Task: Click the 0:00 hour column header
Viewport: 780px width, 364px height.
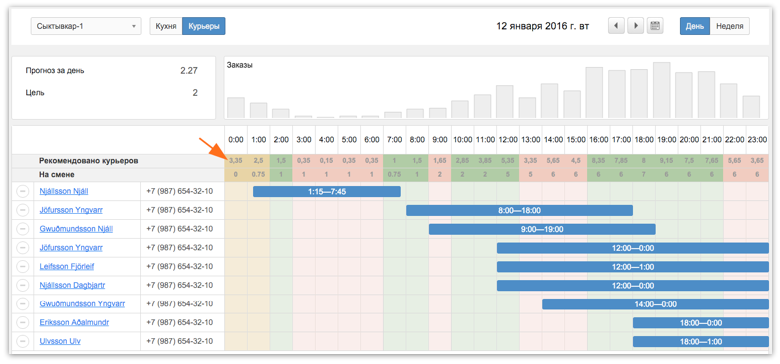Action: click(236, 140)
